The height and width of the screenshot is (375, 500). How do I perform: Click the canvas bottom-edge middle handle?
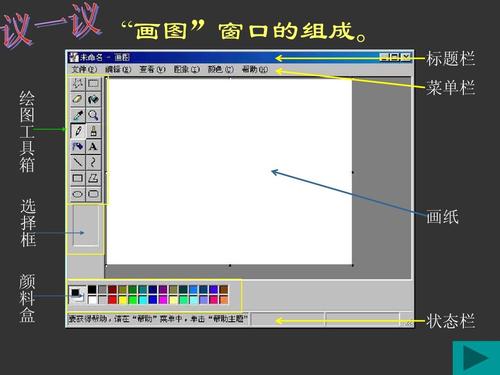230,266
